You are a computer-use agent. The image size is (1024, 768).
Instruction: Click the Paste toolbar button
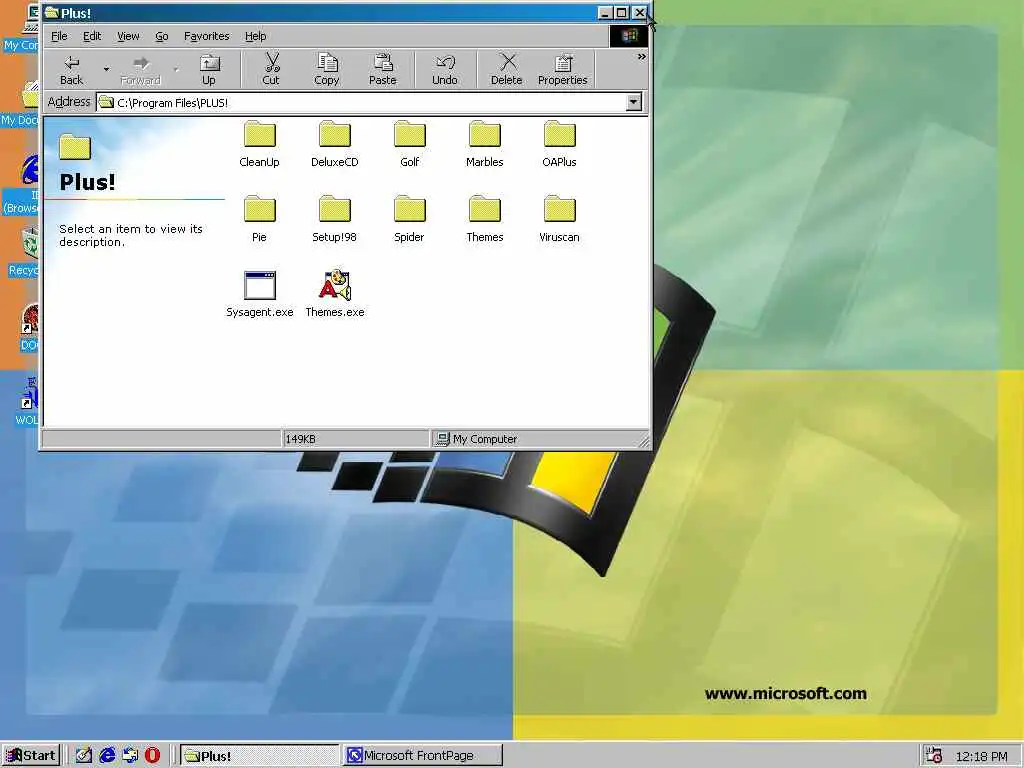coord(383,69)
